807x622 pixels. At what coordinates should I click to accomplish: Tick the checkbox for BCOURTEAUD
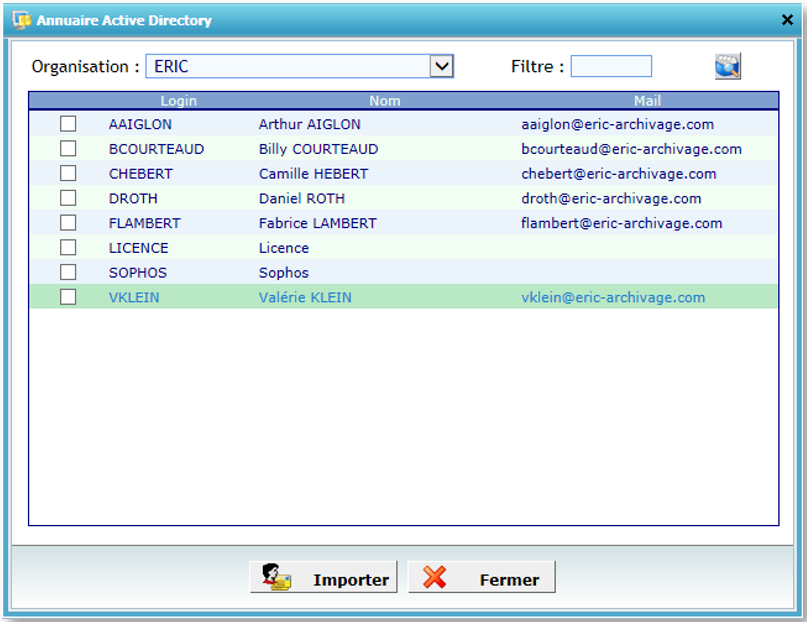68,149
